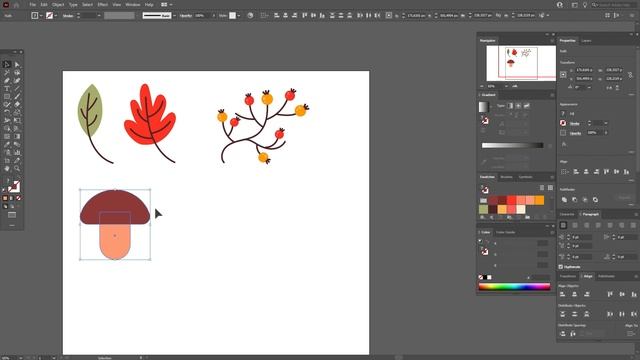Image resolution: width=640 pixels, height=360 pixels.
Task: Click the Navigator panel artboard thumbnail
Action: point(521,63)
